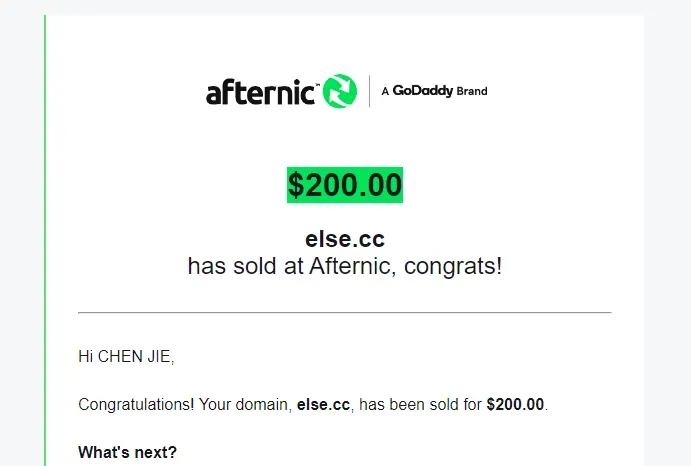The height and width of the screenshot is (466, 691).
Task: Click the bold else.cc domain heading
Action: click(x=345, y=239)
